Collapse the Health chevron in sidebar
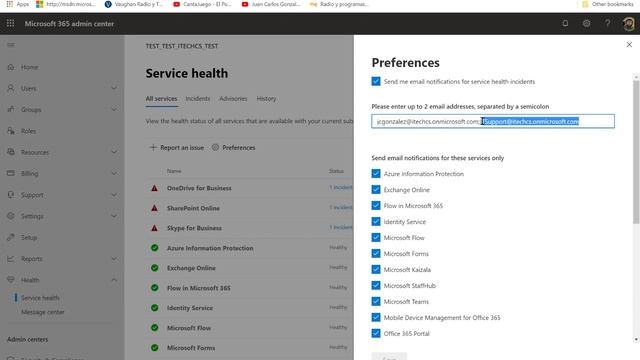640x360 pixels. pyautogui.click(x=114, y=280)
